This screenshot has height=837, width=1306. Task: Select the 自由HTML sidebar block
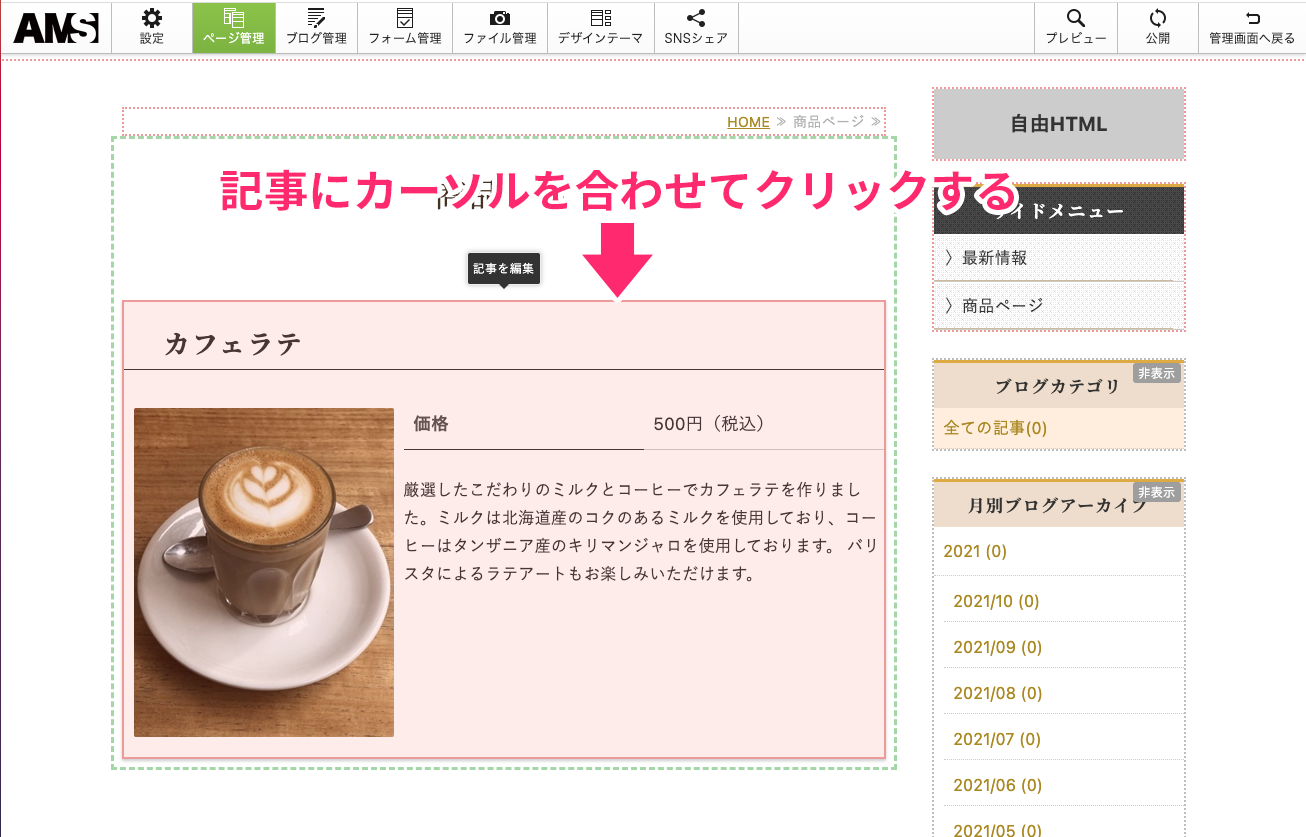[x=1058, y=124]
